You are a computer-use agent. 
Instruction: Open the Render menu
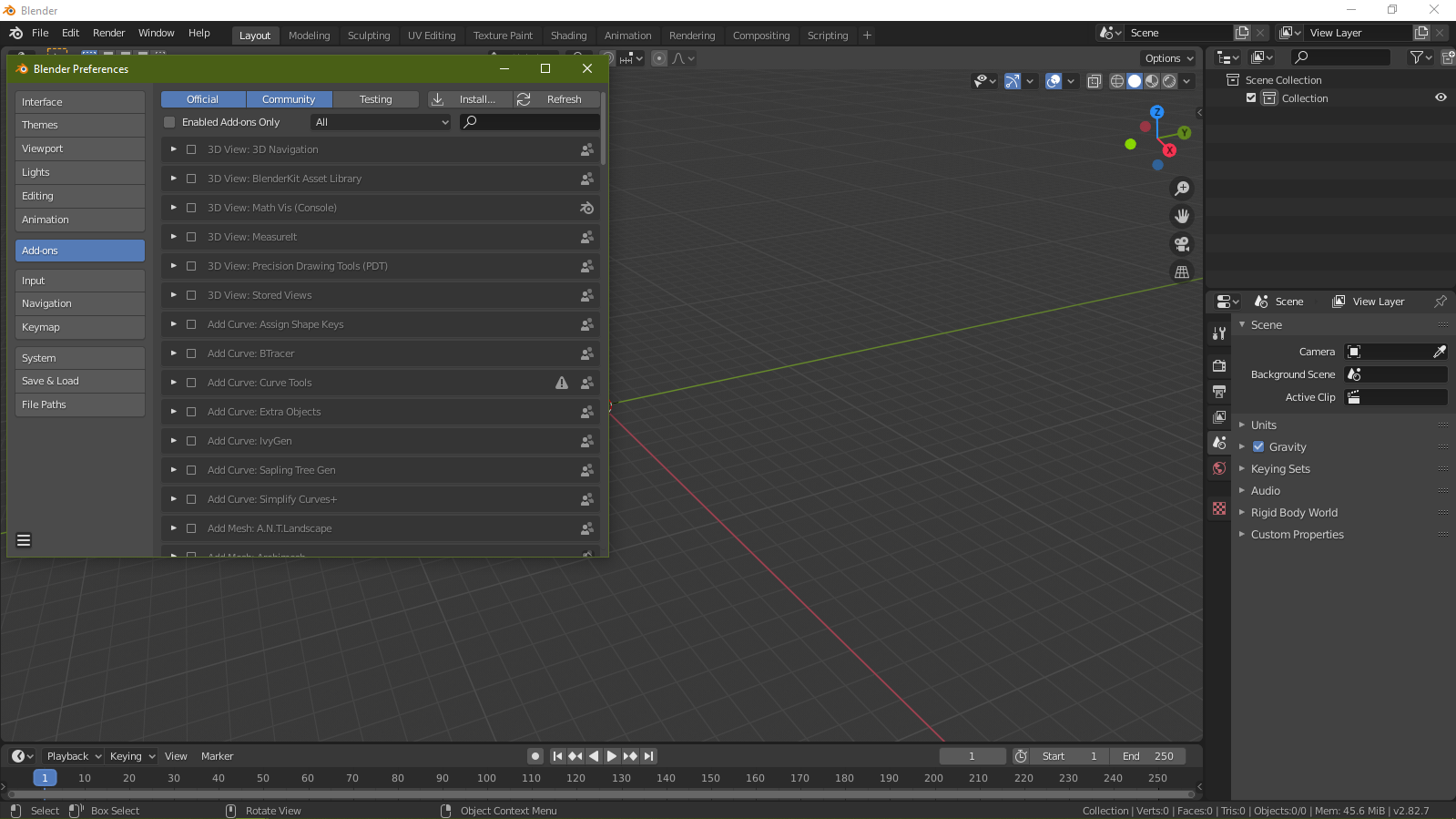coord(108,33)
